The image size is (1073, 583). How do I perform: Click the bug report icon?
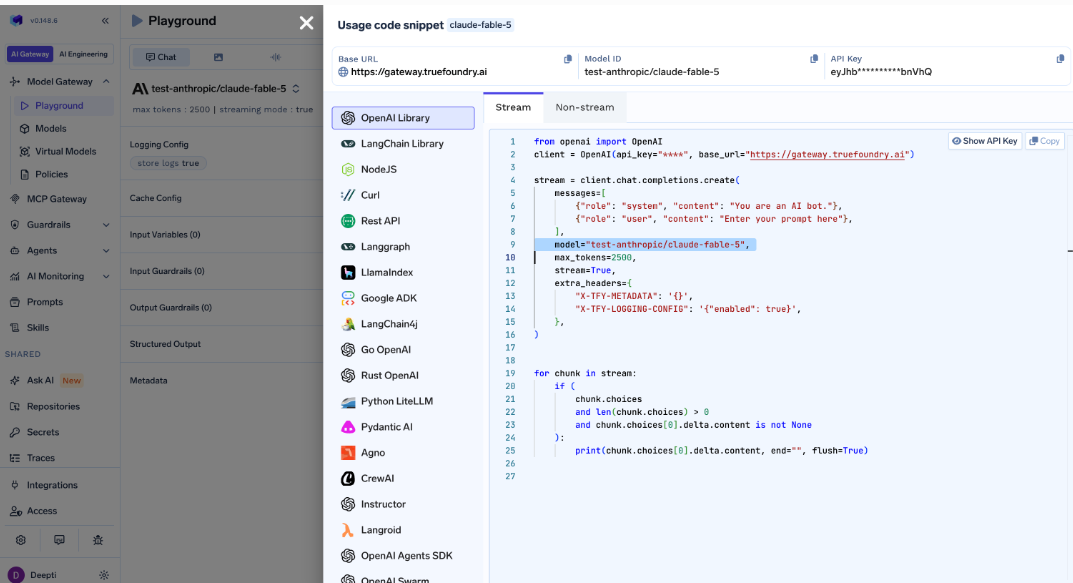click(x=98, y=540)
